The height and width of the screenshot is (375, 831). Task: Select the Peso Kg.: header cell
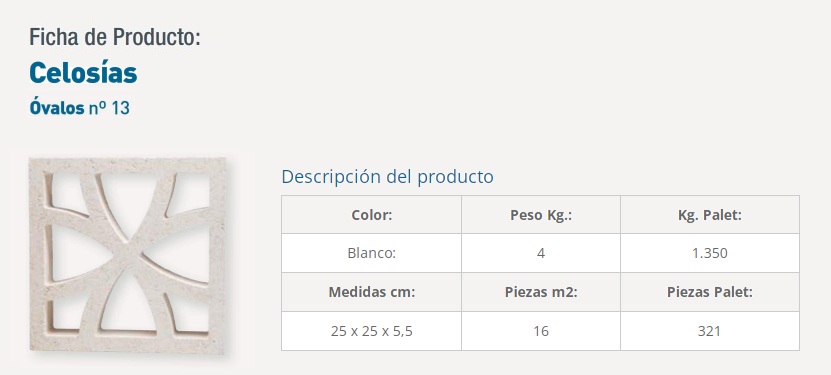point(541,215)
